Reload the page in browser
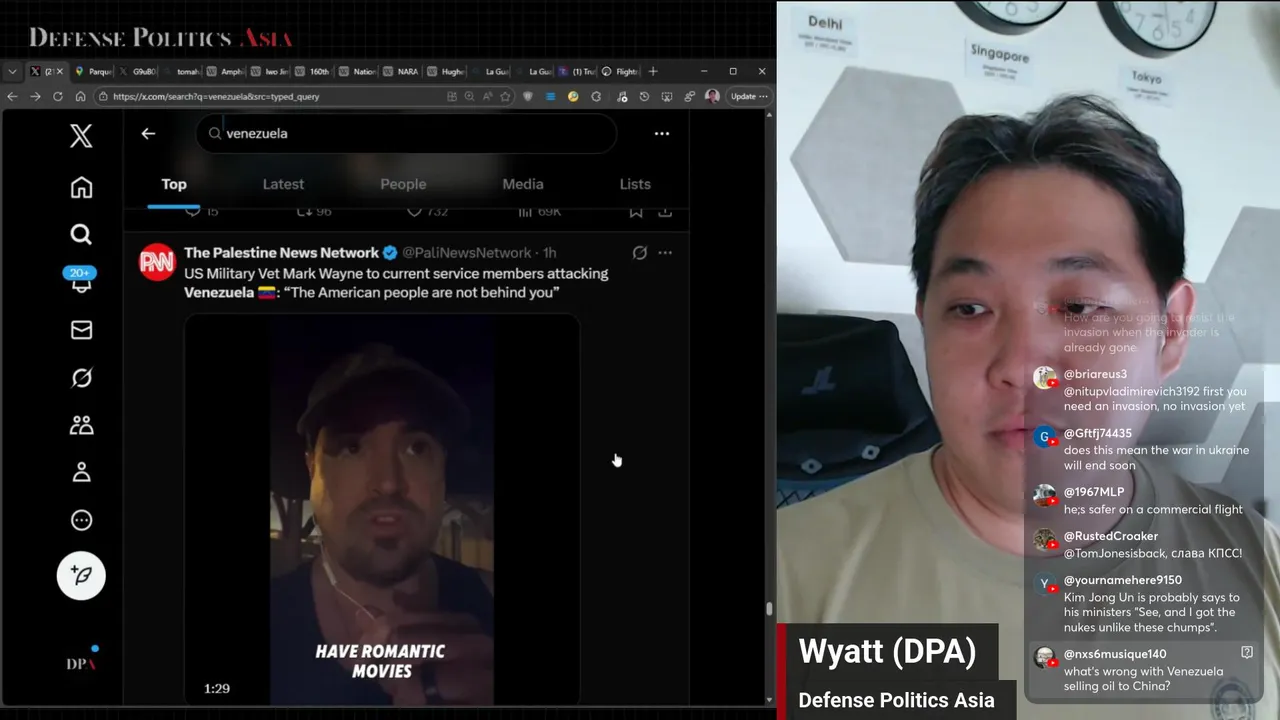 tap(58, 97)
